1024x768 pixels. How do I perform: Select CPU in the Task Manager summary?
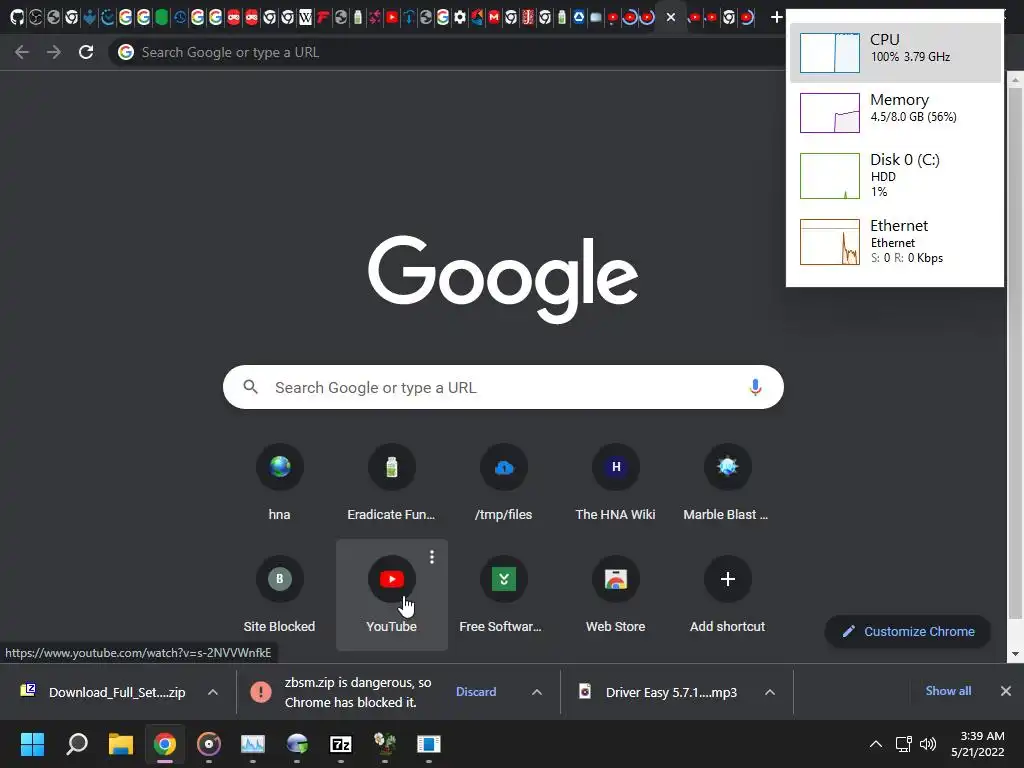pyautogui.click(x=895, y=52)
